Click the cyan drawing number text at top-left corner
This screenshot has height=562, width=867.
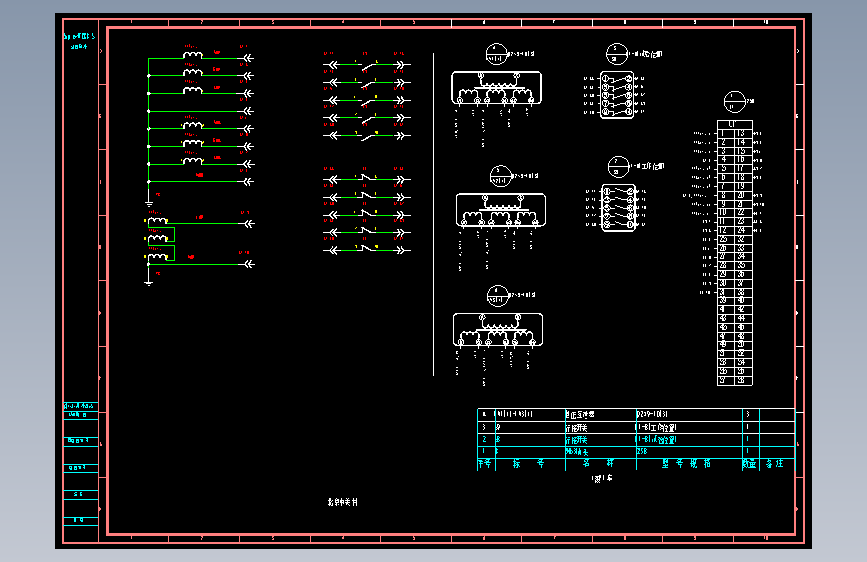pos(79,41)
